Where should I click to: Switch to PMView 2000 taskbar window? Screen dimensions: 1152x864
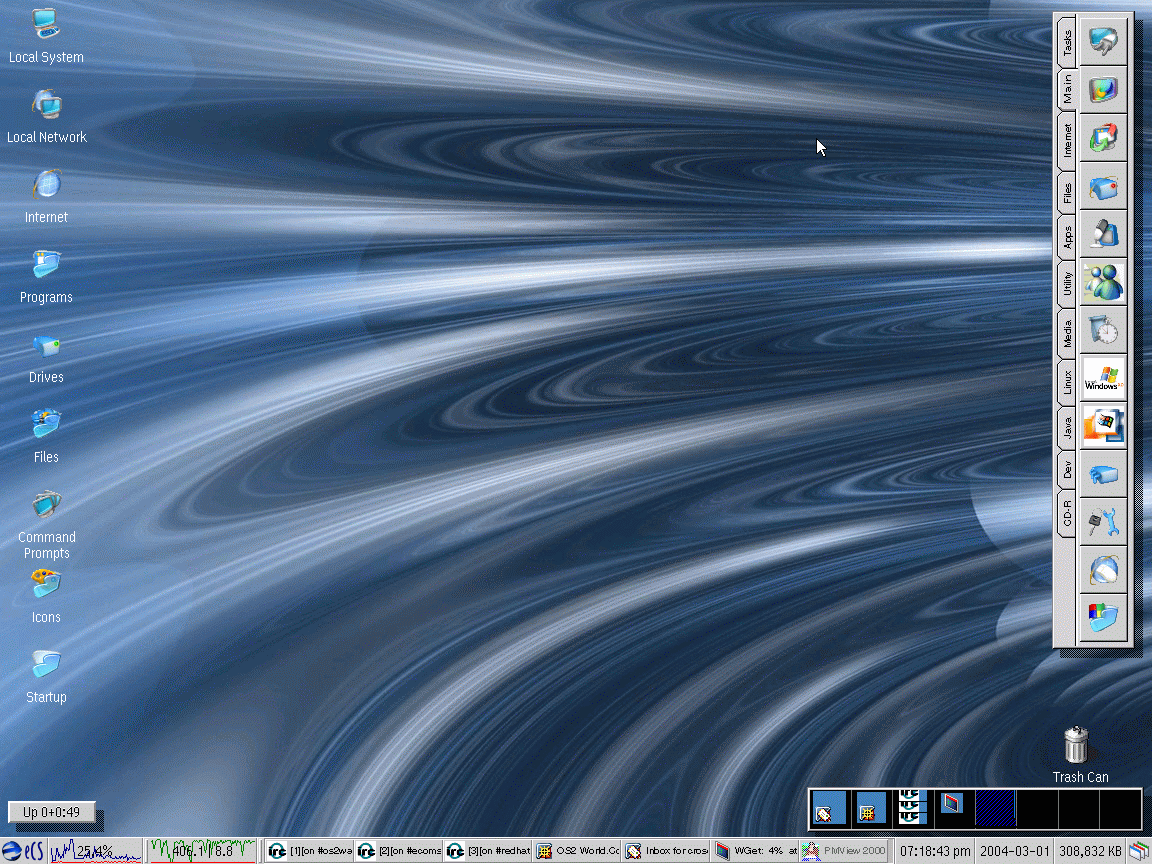click(x=844, y=851)
